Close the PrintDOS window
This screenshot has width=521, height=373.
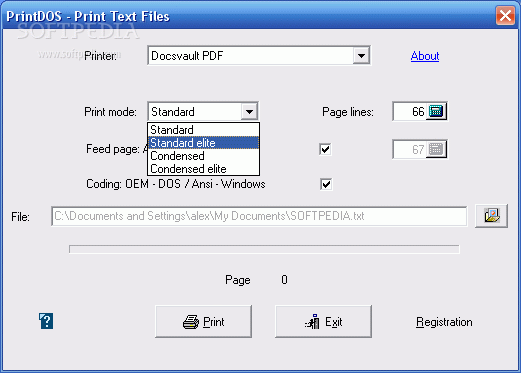(x=505, y=16)
